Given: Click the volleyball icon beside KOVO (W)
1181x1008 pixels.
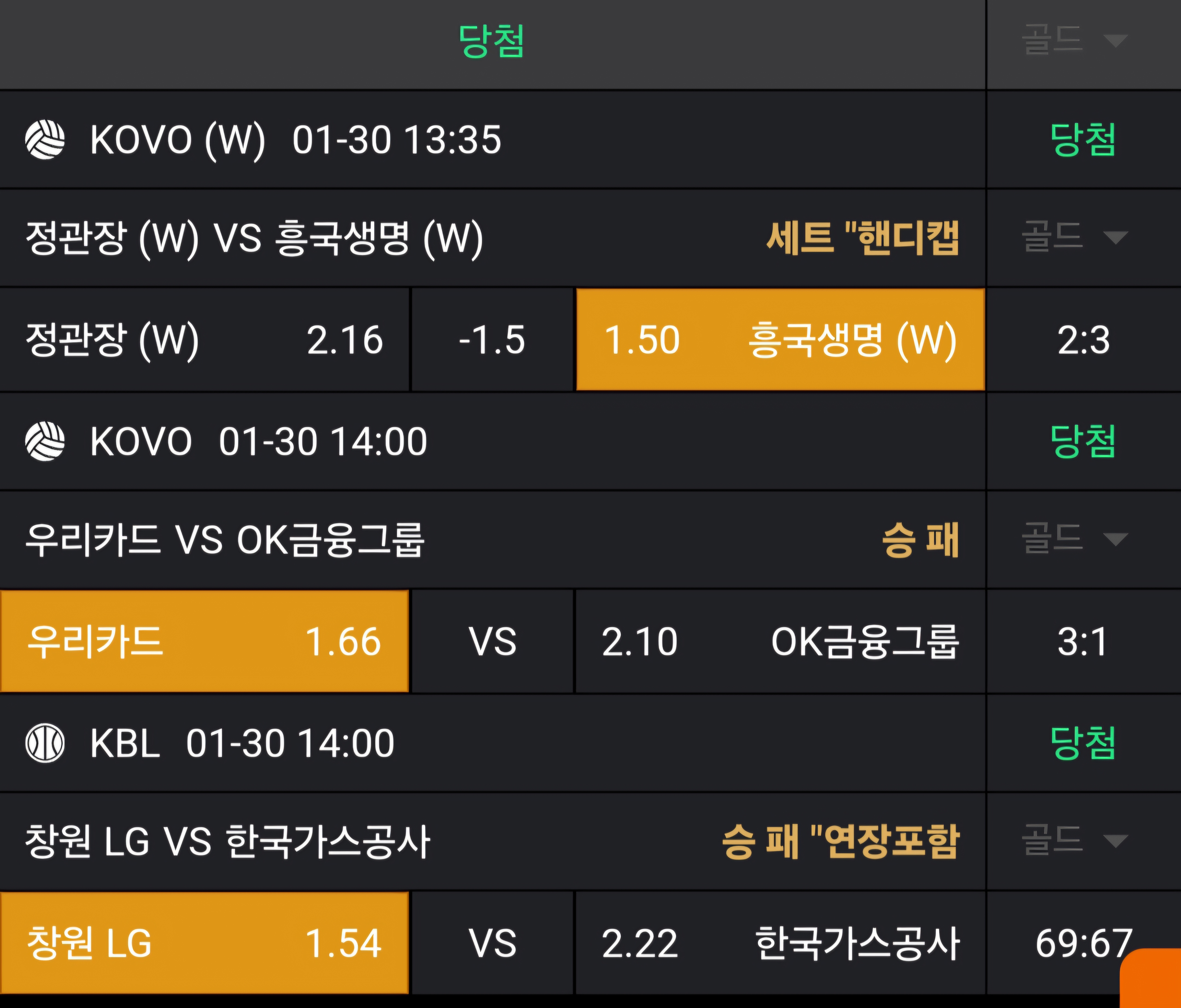Looking at the screenshot, I should 45,140.
